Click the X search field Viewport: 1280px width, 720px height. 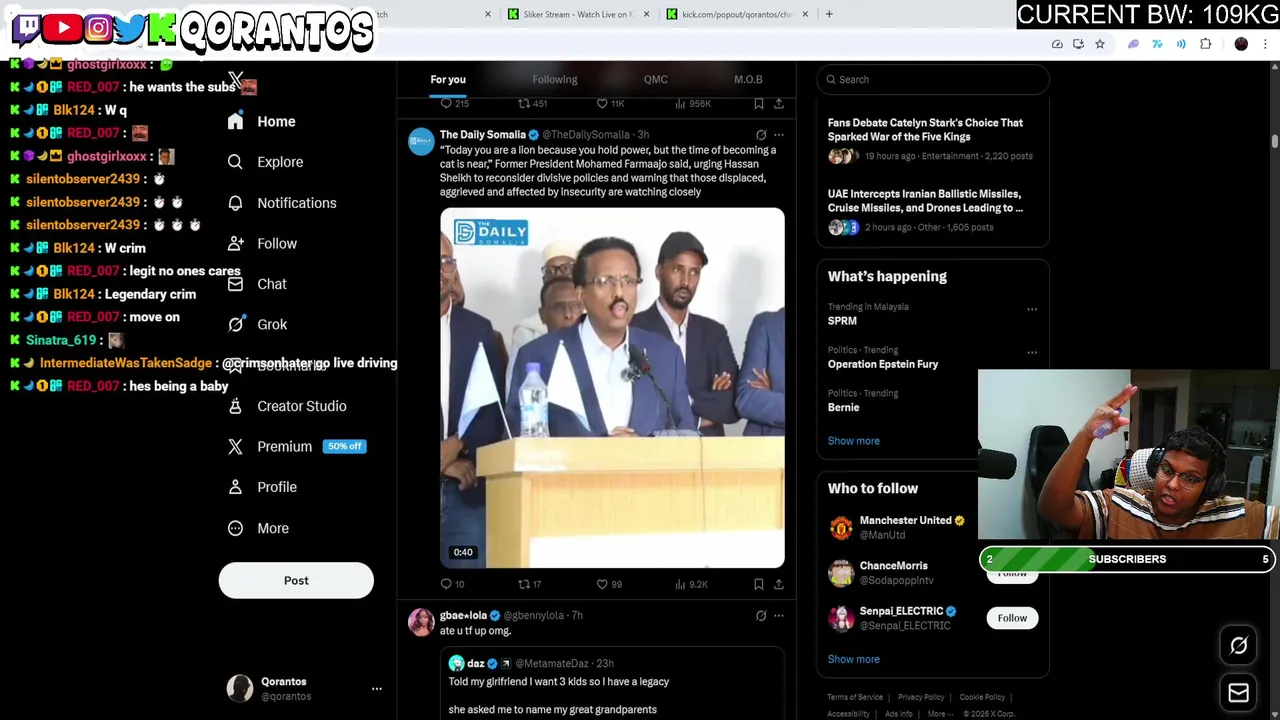(x=932, y=80)
